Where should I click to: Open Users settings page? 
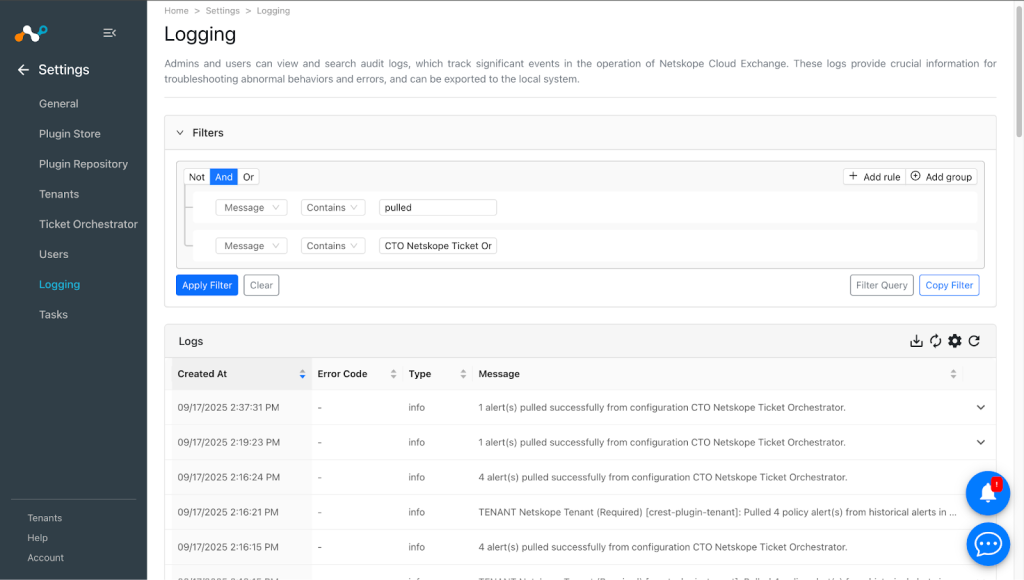click(54, 254)
